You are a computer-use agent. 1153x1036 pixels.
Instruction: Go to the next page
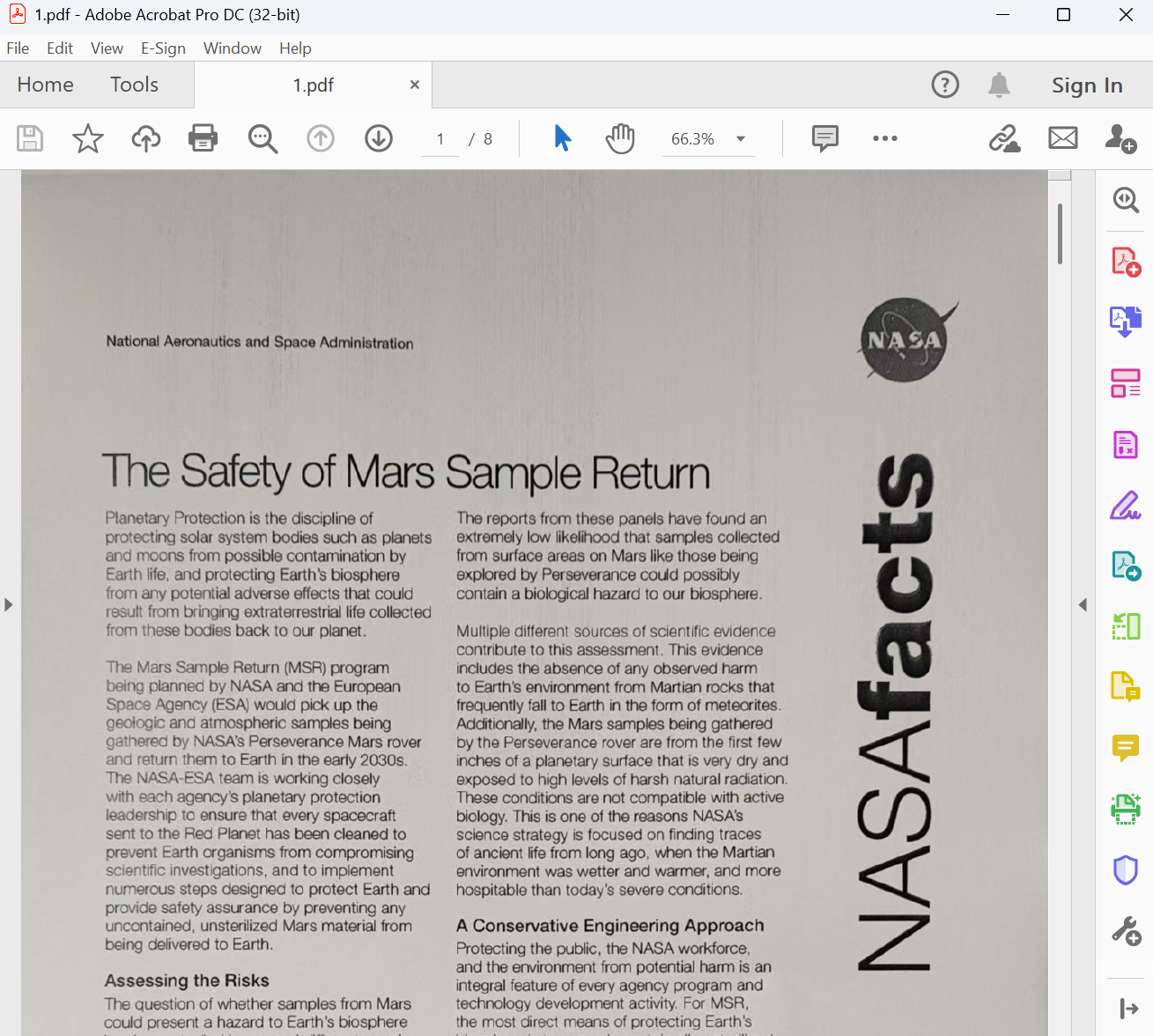379,138
